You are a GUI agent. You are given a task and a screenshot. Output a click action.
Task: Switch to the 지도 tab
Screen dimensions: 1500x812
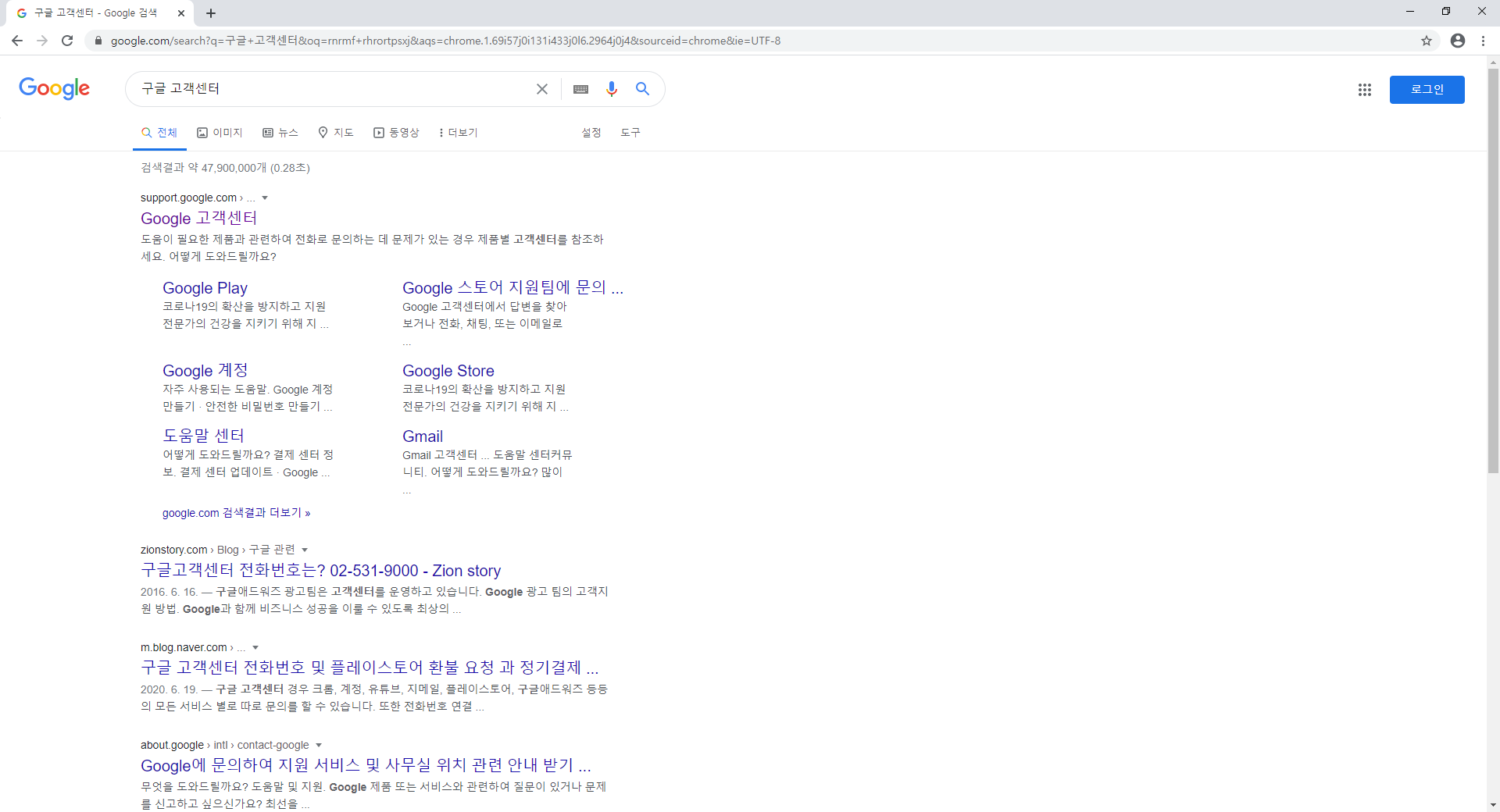336,133
